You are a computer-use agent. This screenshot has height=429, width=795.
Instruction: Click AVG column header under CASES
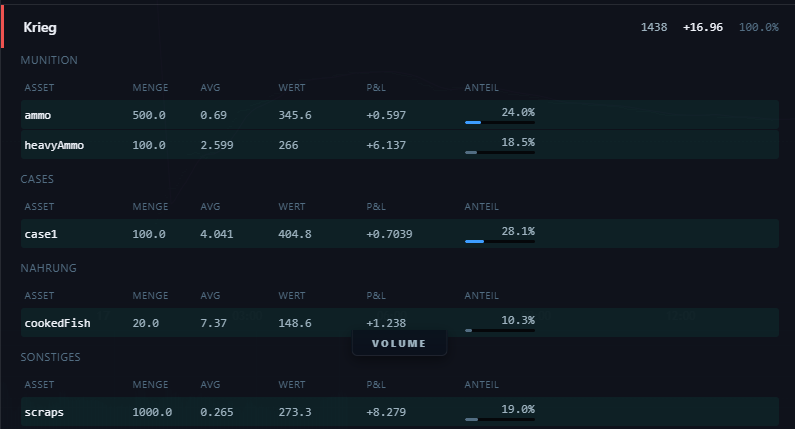click(x=210, y=207)
